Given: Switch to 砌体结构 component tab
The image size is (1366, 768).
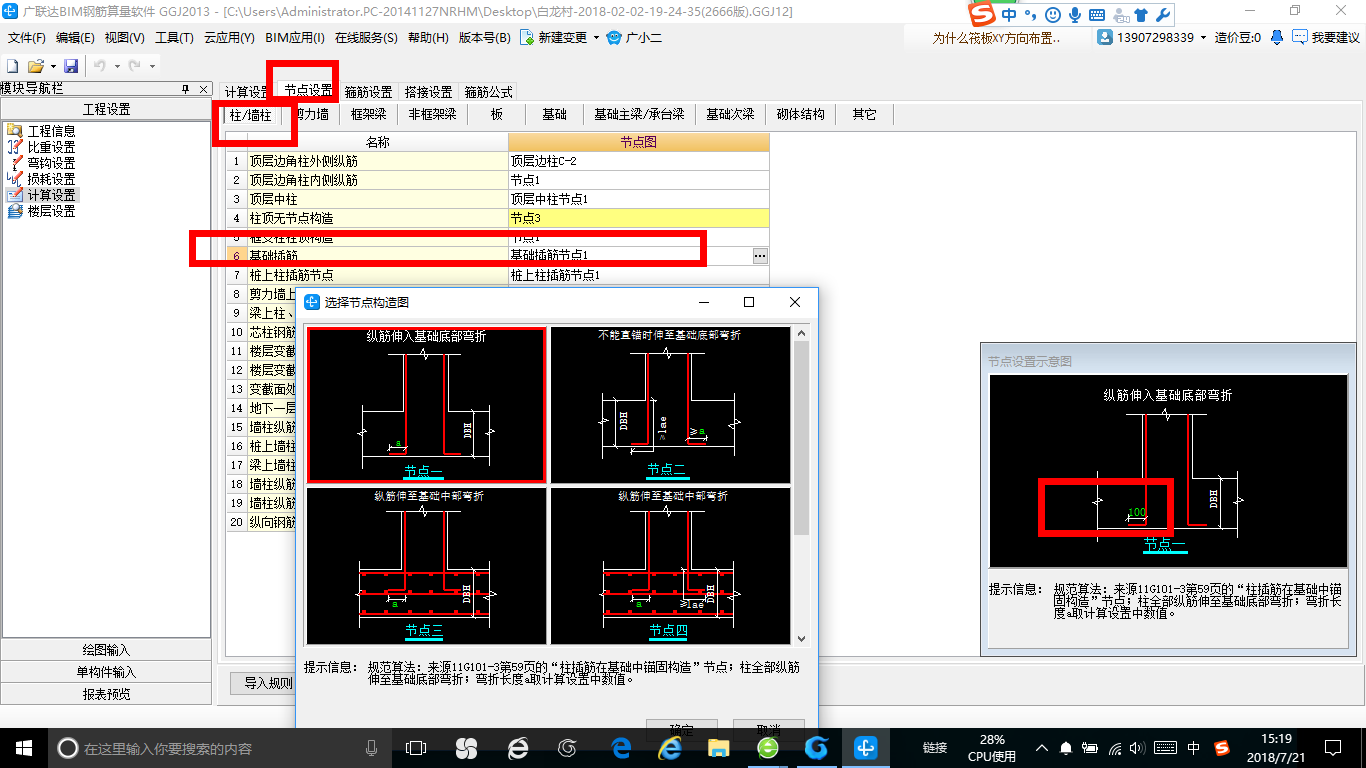Looking at the screenshot, I should 801,114.
